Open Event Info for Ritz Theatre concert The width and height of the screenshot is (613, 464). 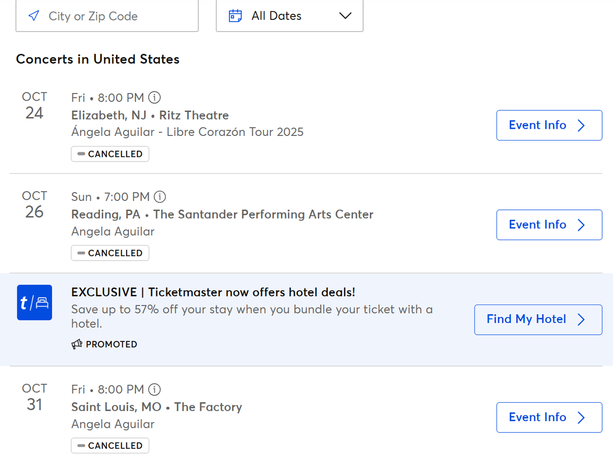pyautogui.click(x=549, y=126)
